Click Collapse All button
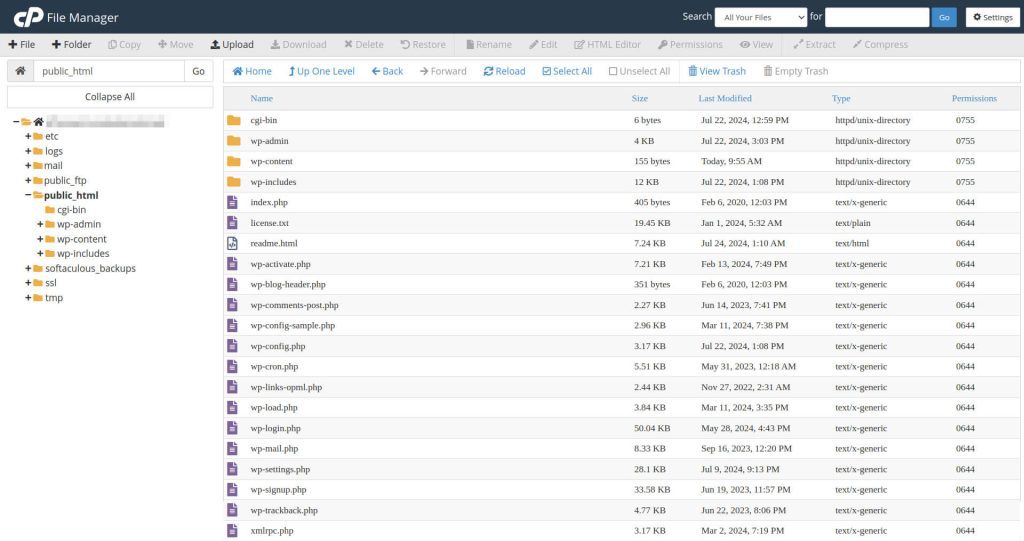The height and width of the screenshot is (541, 1024). click(x=110, y=97)
